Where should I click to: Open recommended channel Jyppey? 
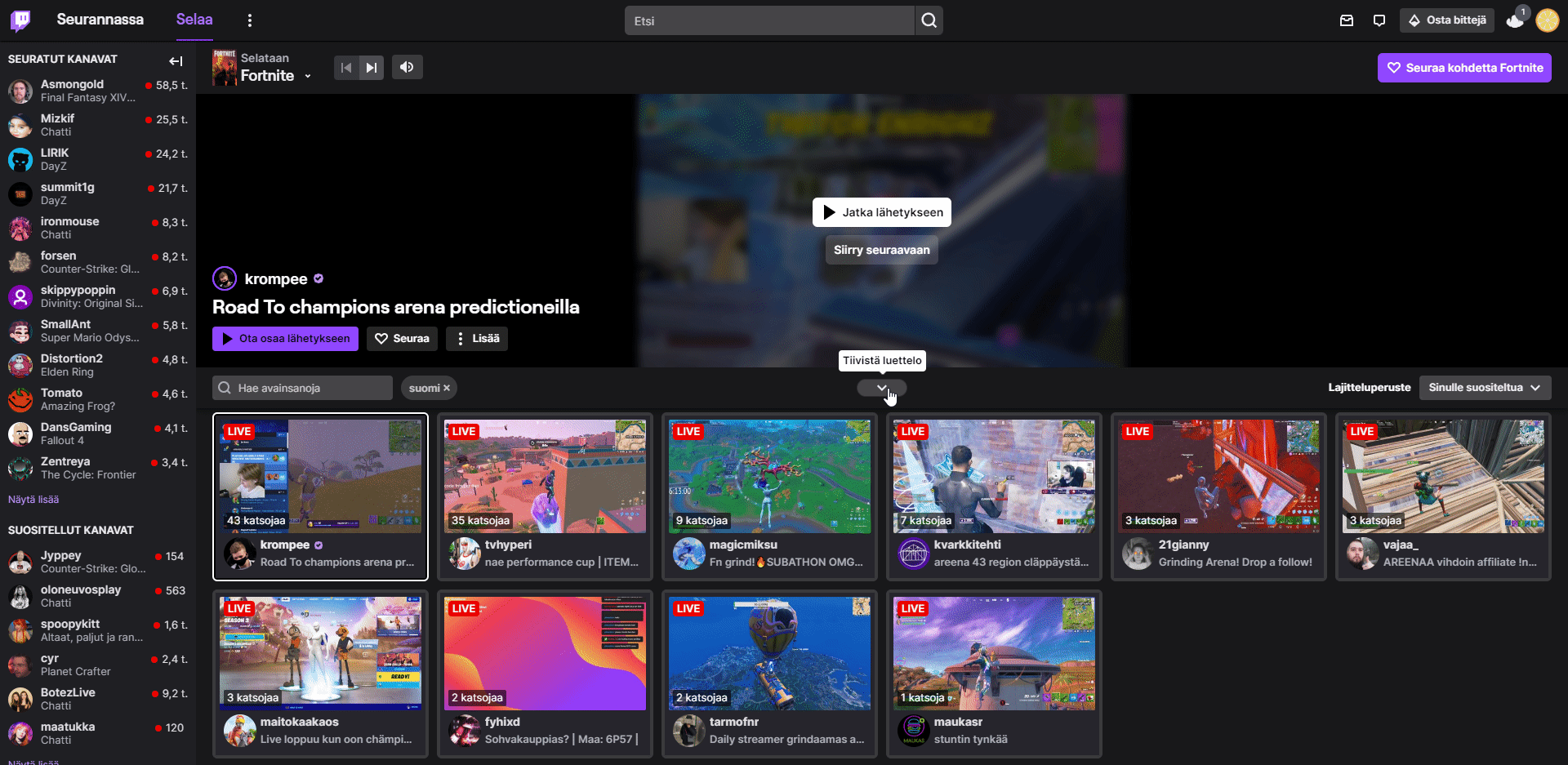[x=98, y=562]
